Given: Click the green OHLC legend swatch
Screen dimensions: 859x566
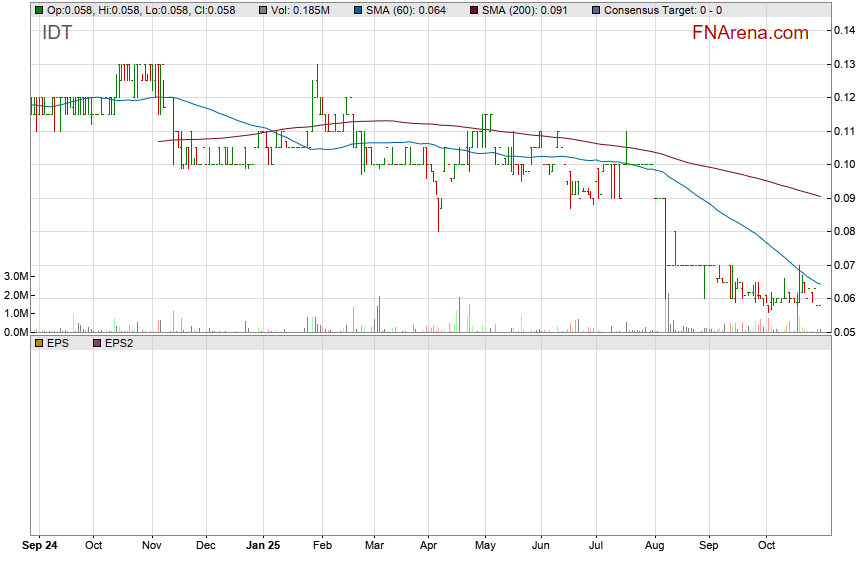Looking at the screenshot, I should 39,10.
